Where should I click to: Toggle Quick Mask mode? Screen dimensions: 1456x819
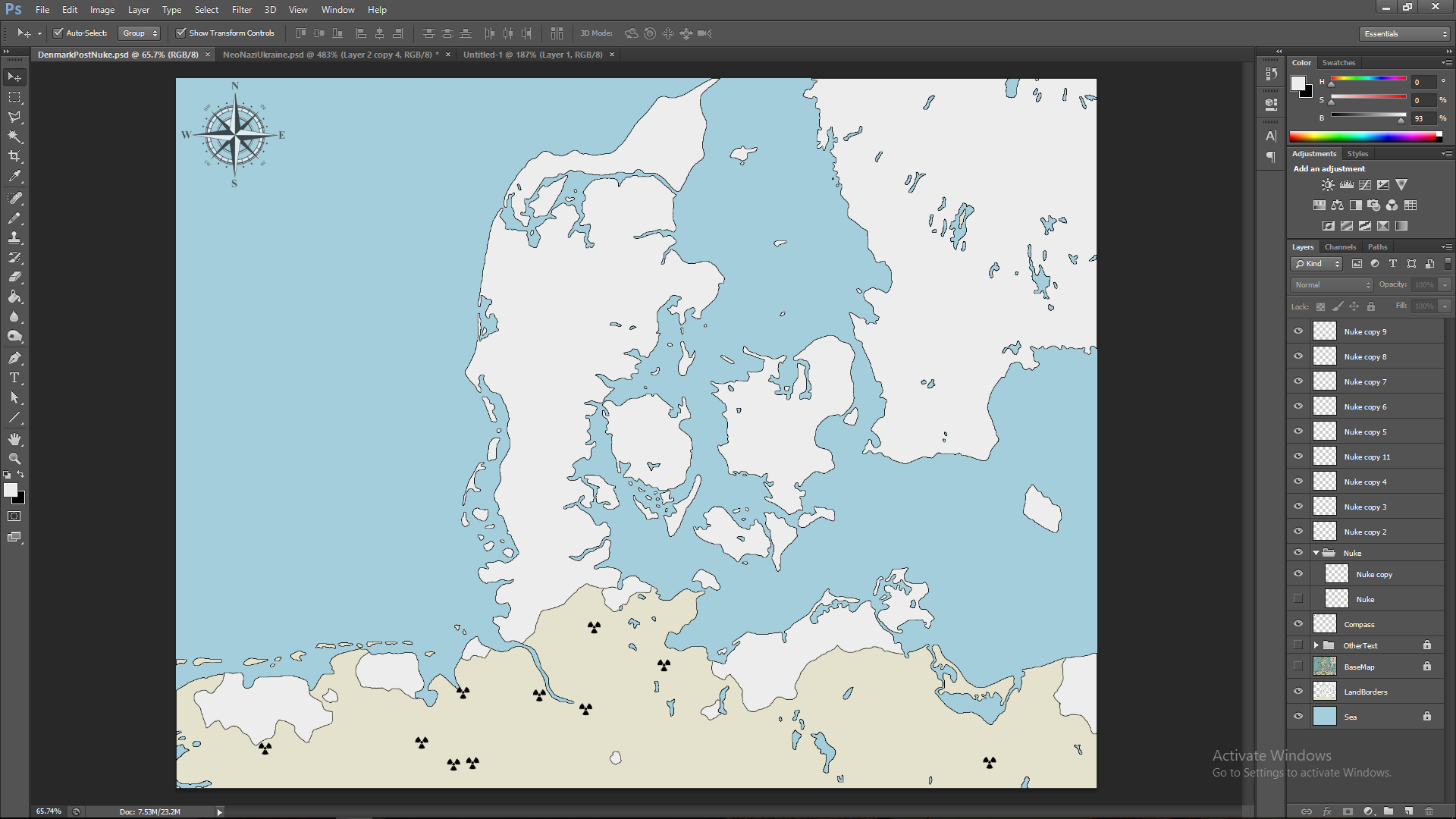(x=14, y=516)
